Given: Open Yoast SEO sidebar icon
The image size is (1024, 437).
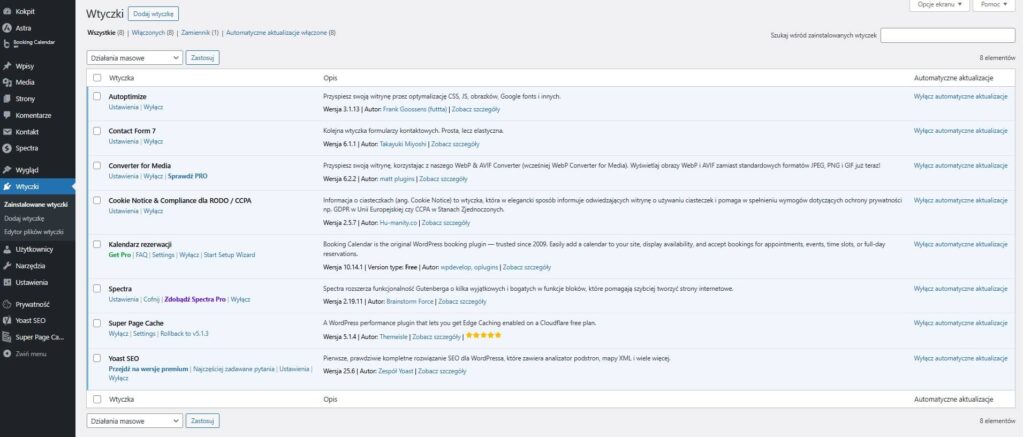Looking at the screenshot, I should pos(7,320).
